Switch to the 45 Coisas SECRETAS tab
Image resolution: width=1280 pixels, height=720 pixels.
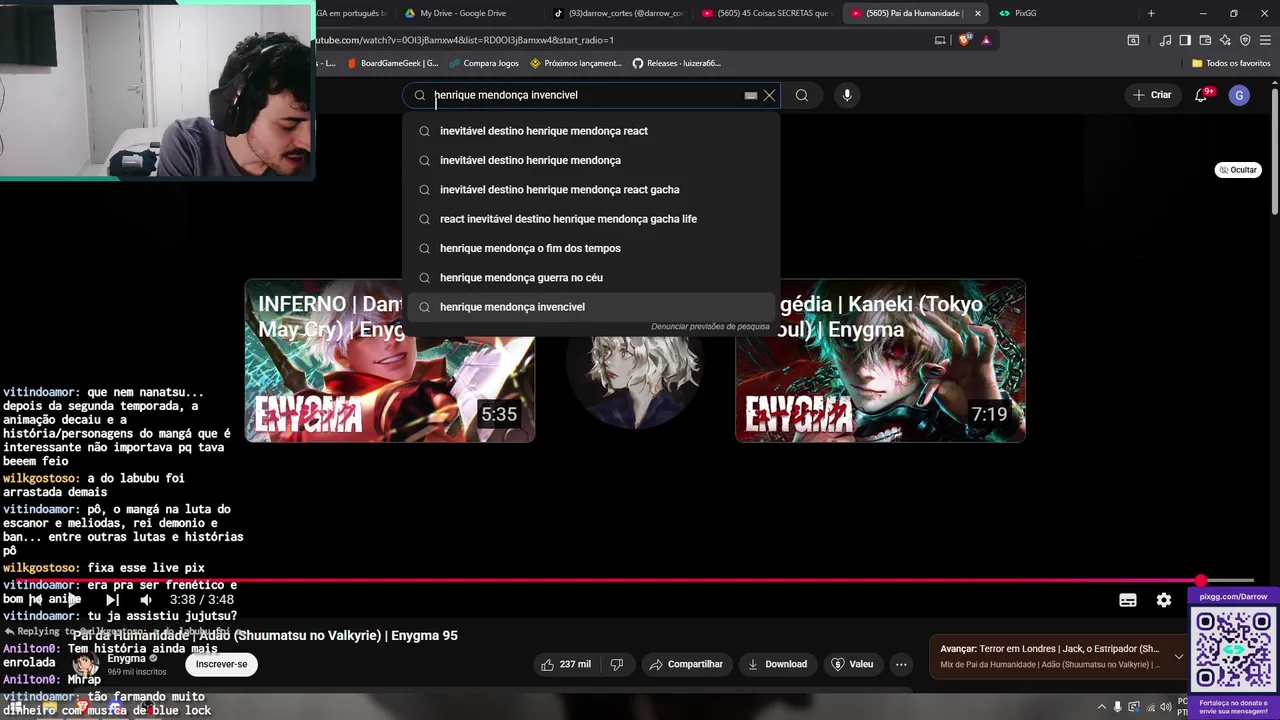point(766,13)
